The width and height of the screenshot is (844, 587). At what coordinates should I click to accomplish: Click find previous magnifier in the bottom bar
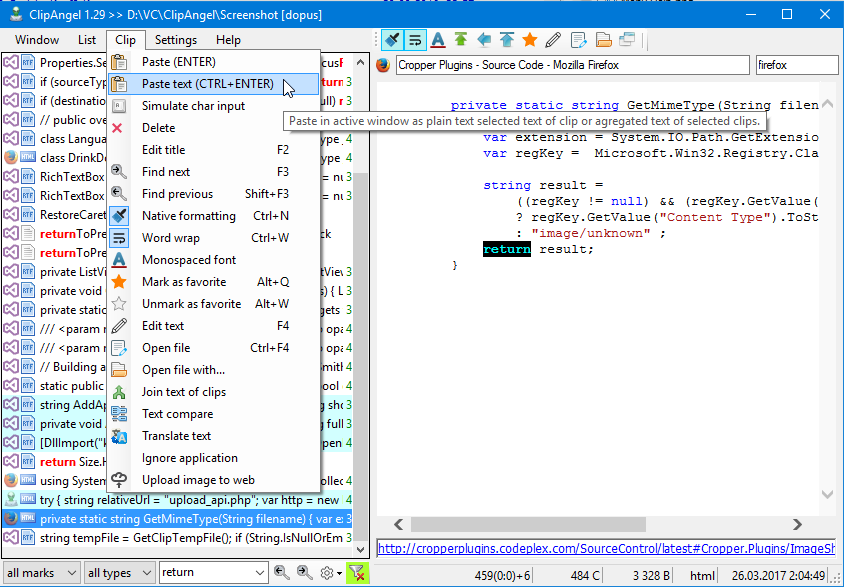[x=281, y=572]
